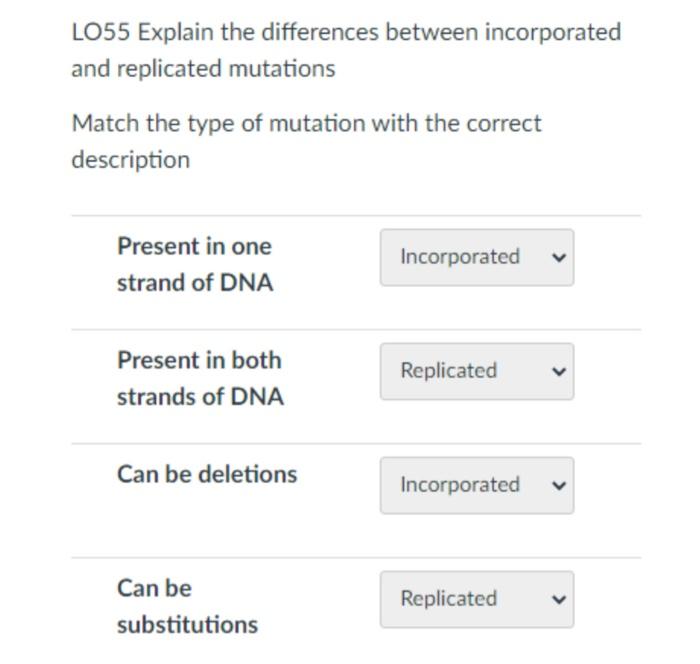This screenshot has height=664, width=700.
Task: Open the 'Present in one strand of DNA' dropdown
Action: [476, 257]
